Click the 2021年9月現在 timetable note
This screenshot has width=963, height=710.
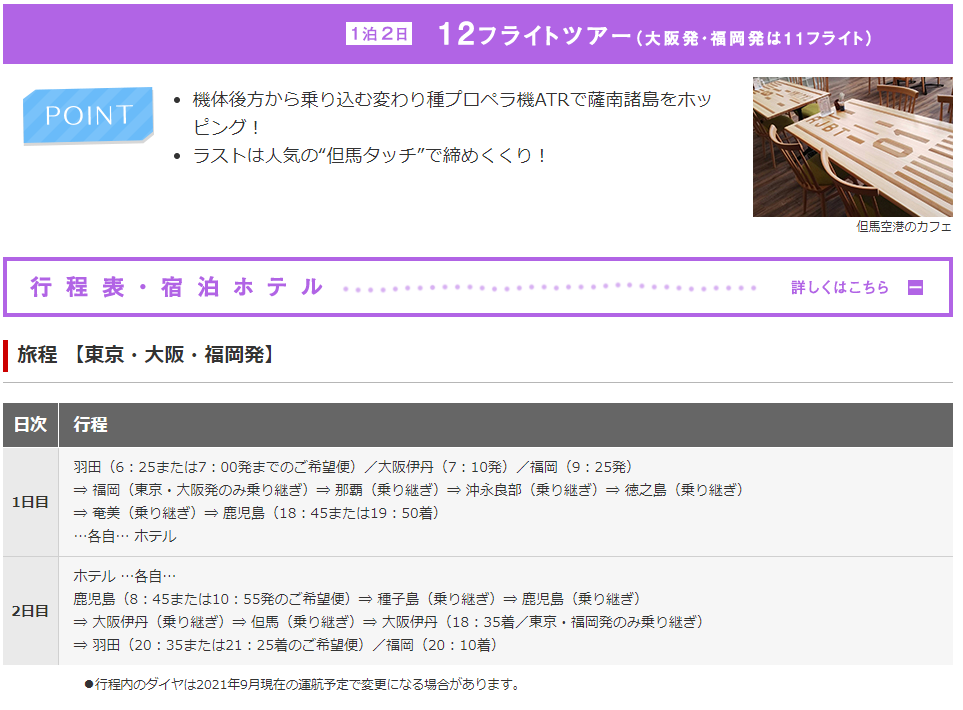[306, 685]
